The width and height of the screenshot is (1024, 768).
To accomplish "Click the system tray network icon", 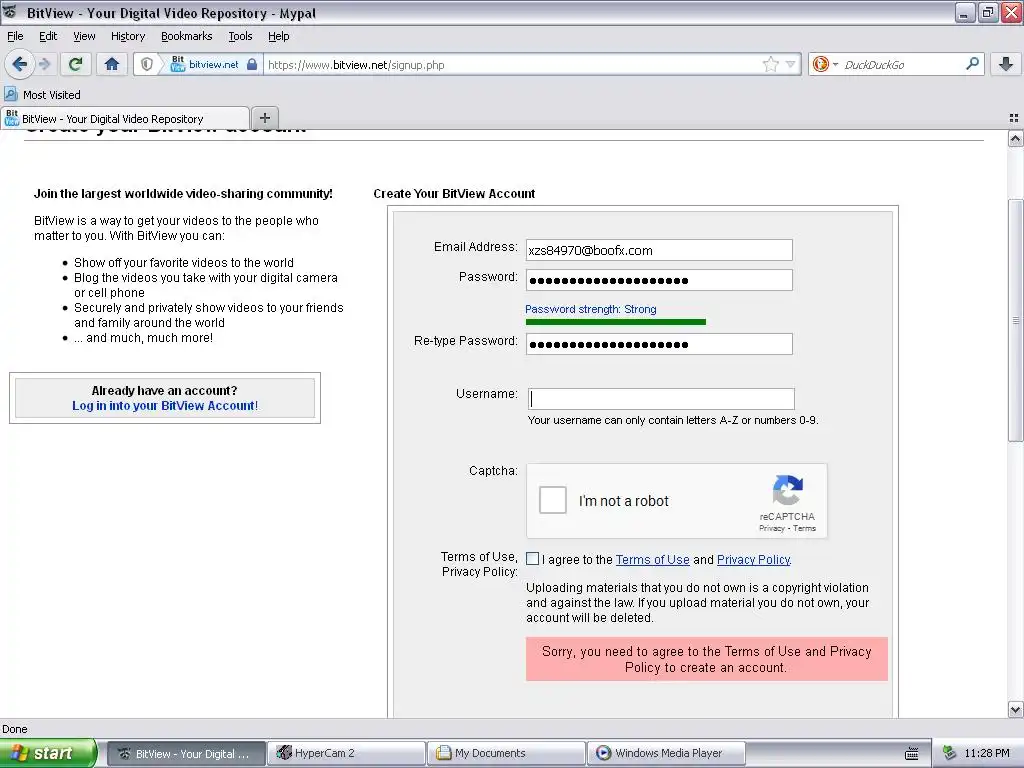I will coord(949,753).
